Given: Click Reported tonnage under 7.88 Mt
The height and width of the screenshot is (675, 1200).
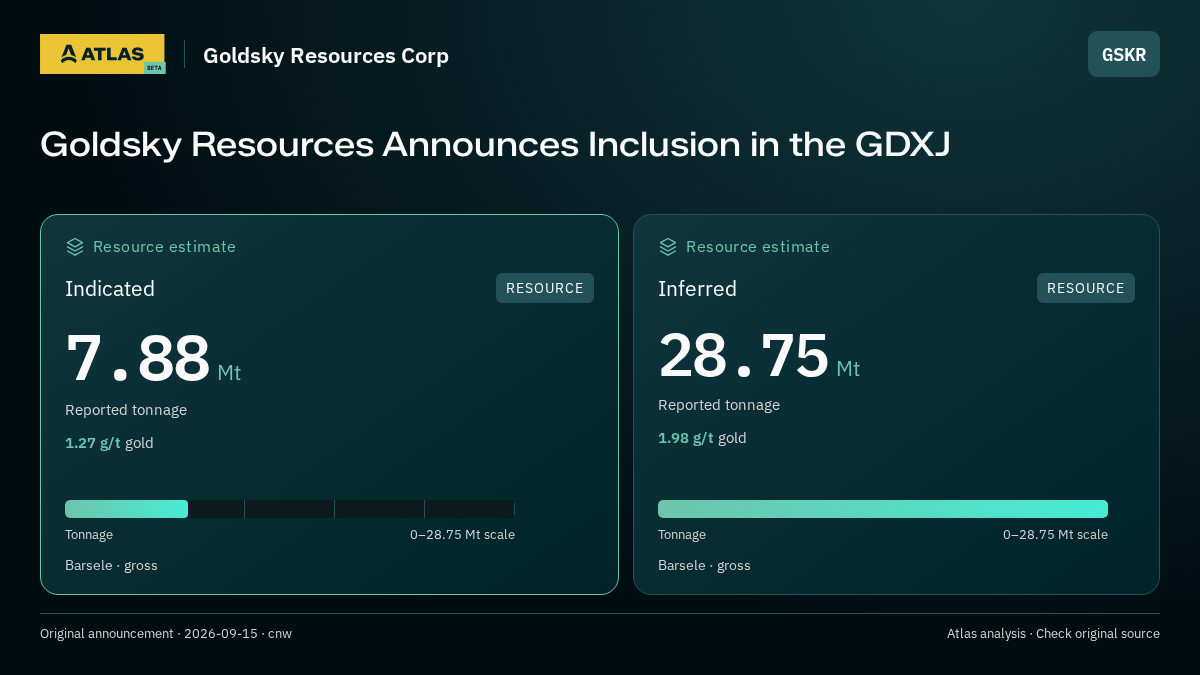Looking at the screenshot, I should coord(126,410).
